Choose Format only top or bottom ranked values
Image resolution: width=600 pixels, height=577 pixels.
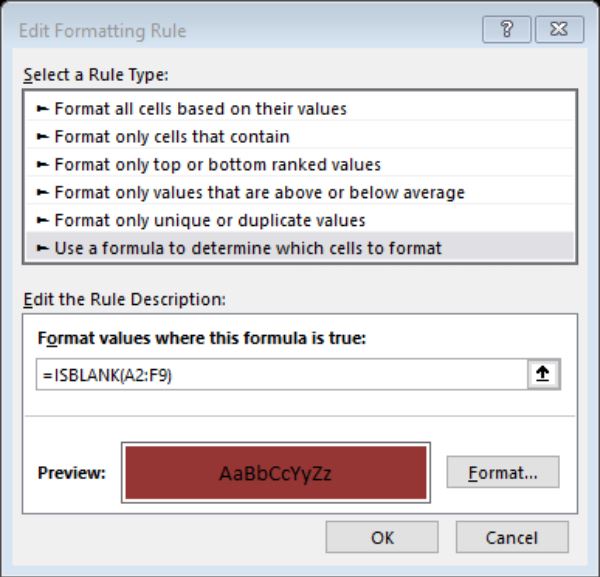[x=300, y=165]
